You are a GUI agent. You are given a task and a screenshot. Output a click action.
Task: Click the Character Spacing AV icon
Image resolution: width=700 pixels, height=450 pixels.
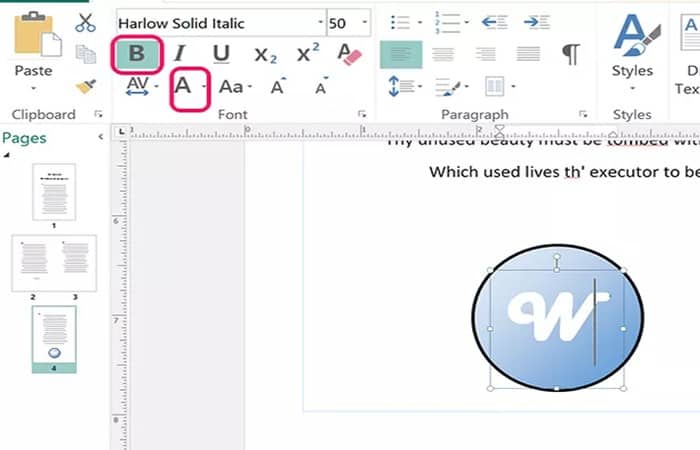(138, 86)
